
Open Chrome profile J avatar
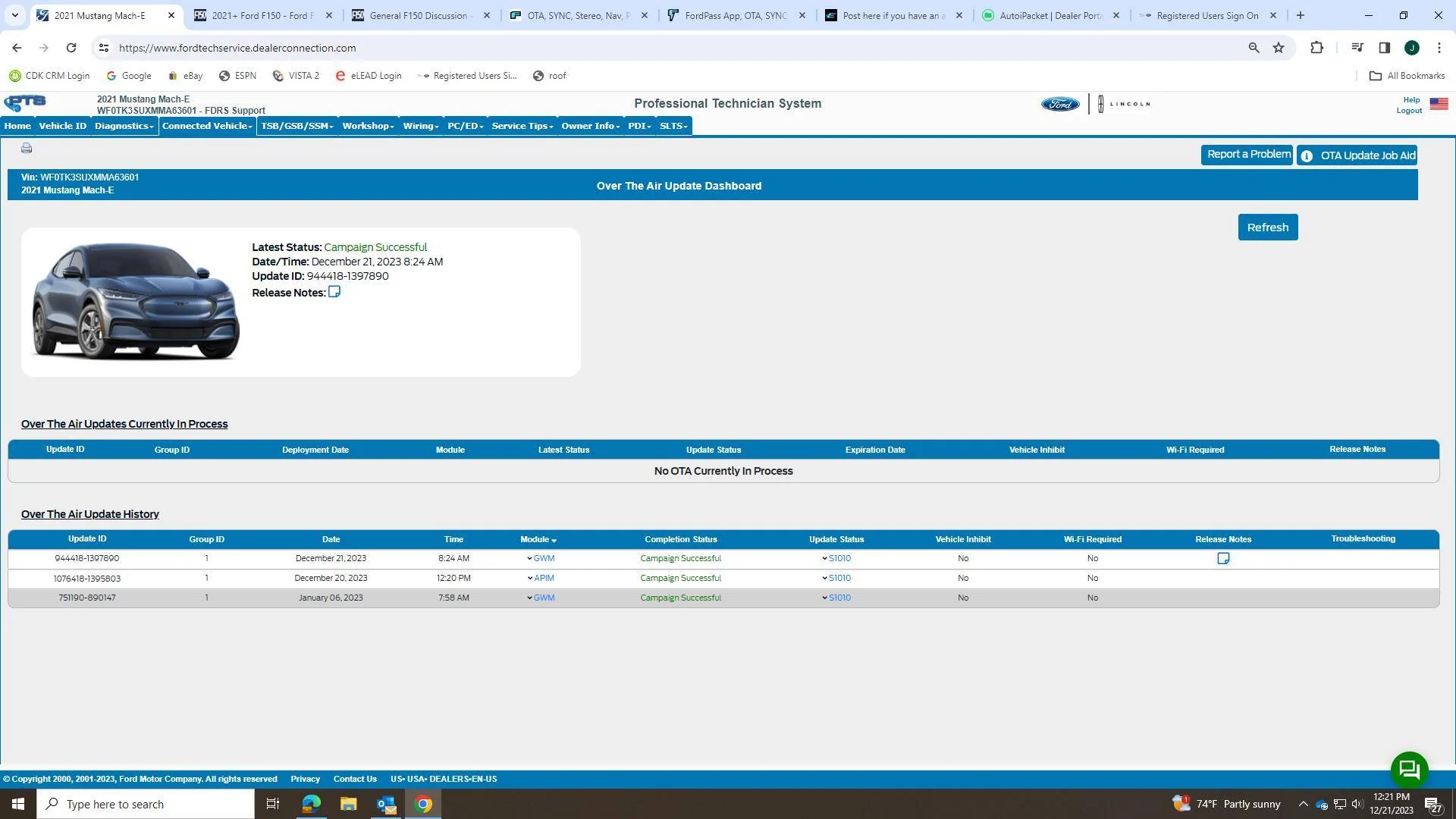point(1411,48)
